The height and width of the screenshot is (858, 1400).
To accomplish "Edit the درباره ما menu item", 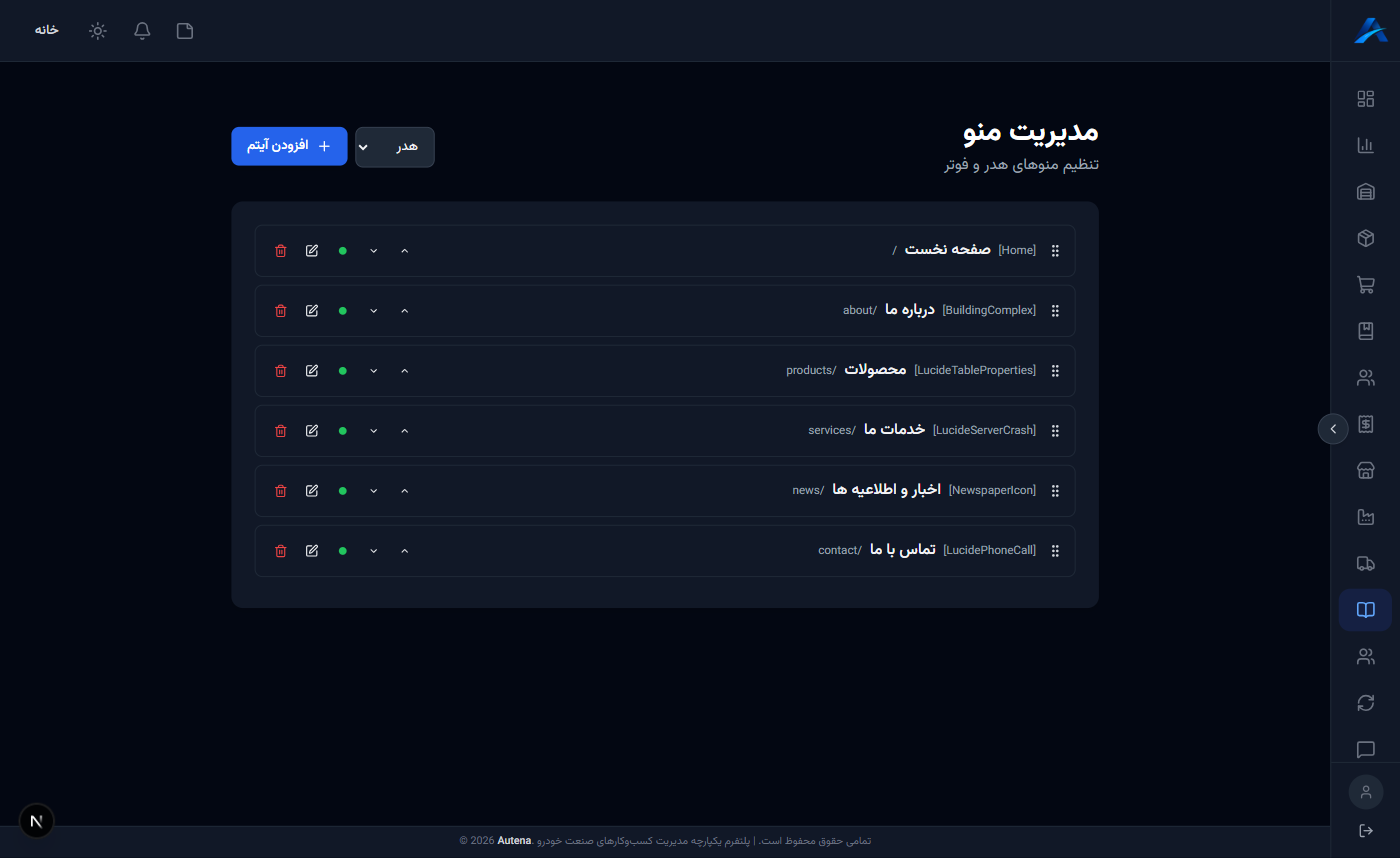I will click(312, 311).
